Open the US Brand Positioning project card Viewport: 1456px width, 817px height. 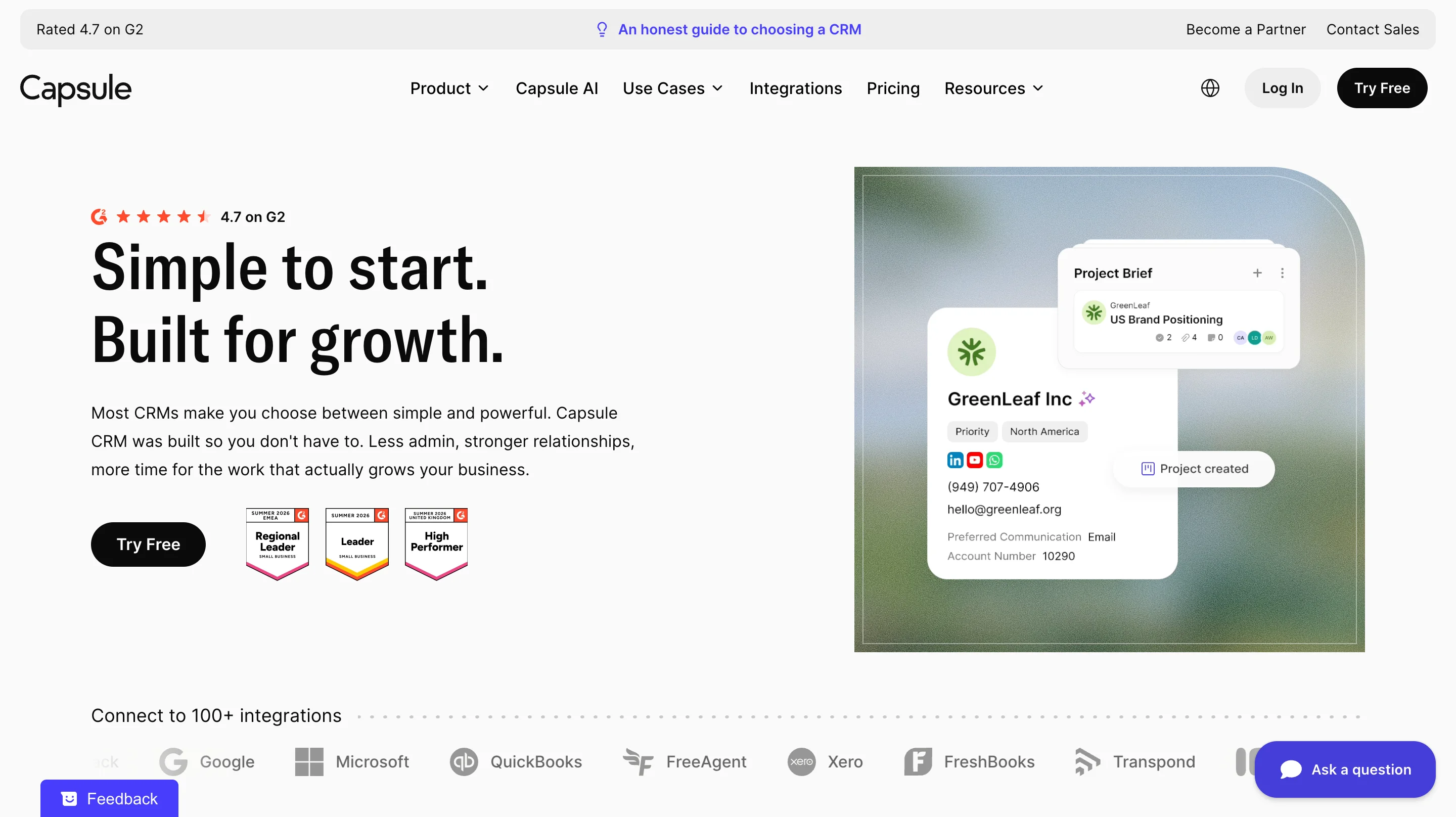pyautogui.click(x=1178, y=321)
